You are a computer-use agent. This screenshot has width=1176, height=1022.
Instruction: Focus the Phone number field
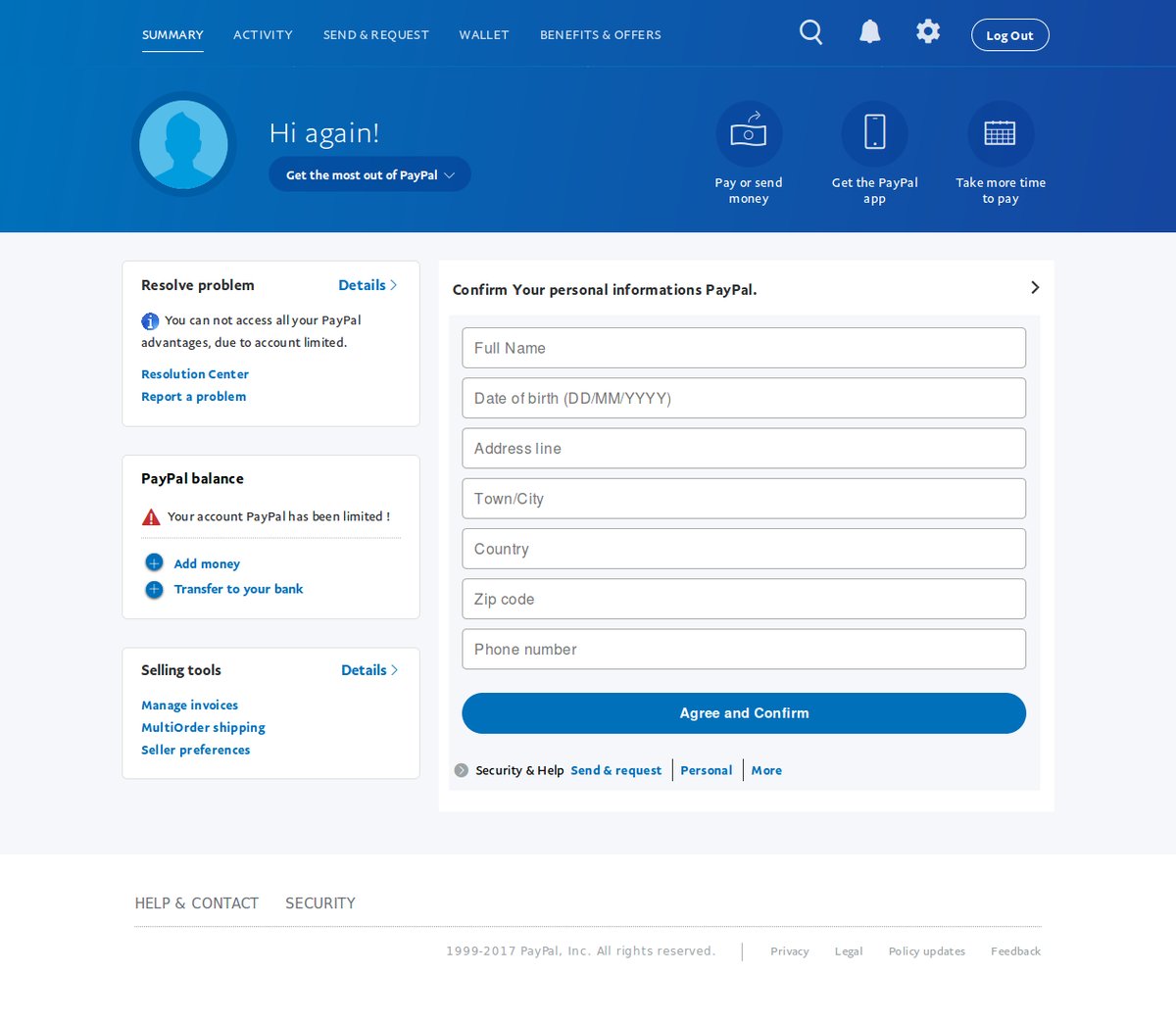(743, 650)
